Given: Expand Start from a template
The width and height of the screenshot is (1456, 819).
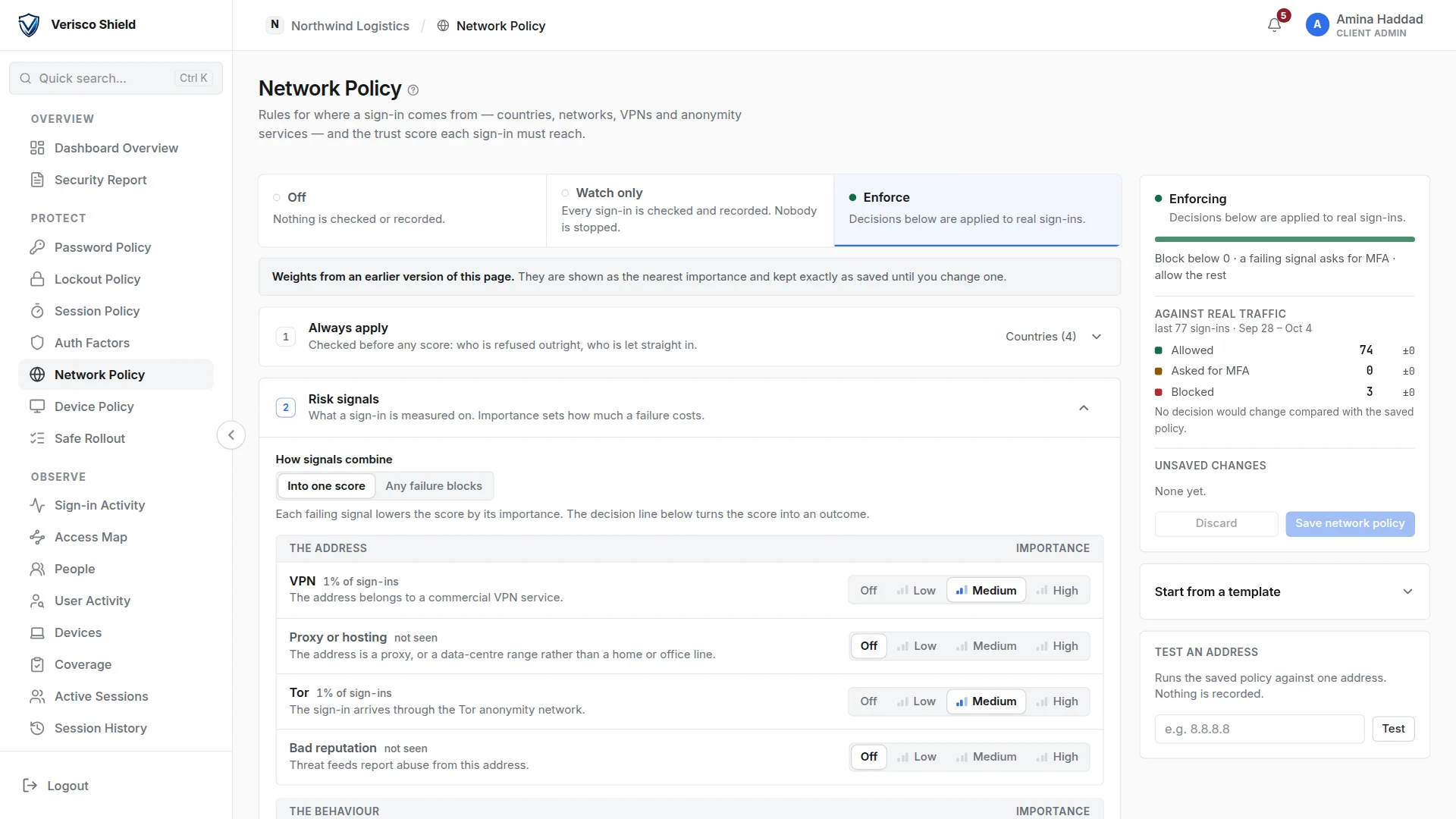Looking at the screenshot, I should (x=1407, y=591).
